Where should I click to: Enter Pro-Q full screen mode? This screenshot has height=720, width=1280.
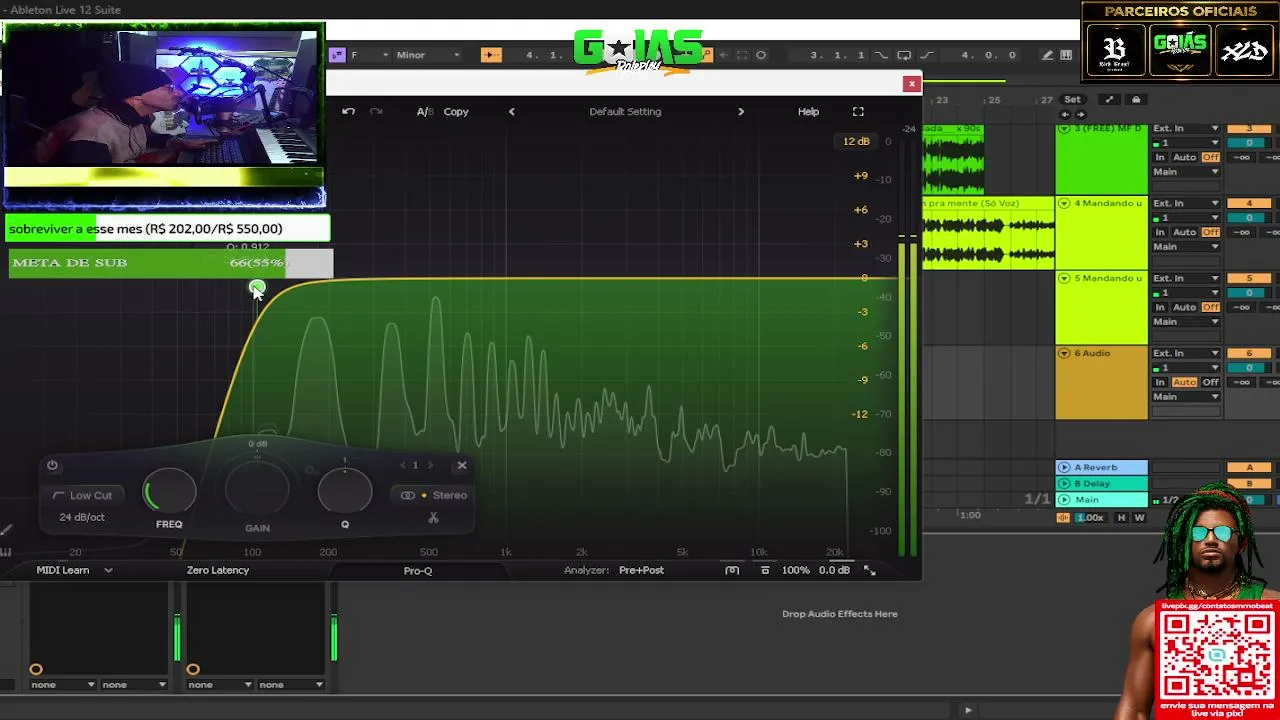point(858,111)
